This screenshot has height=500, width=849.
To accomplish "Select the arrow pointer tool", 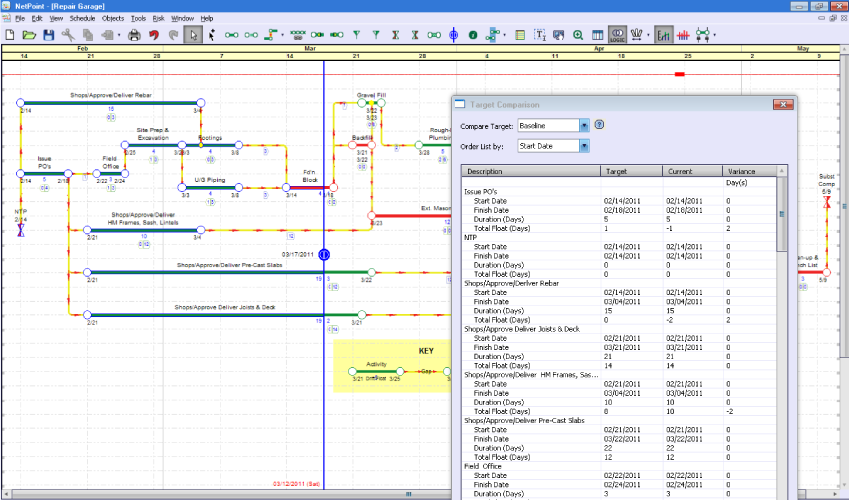I will pos(195,35).
